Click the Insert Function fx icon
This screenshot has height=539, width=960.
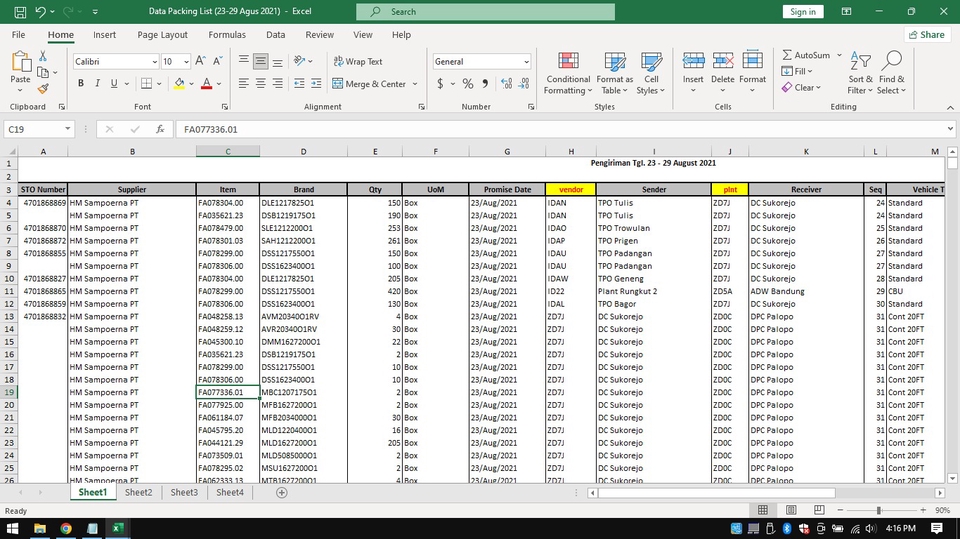160,129
